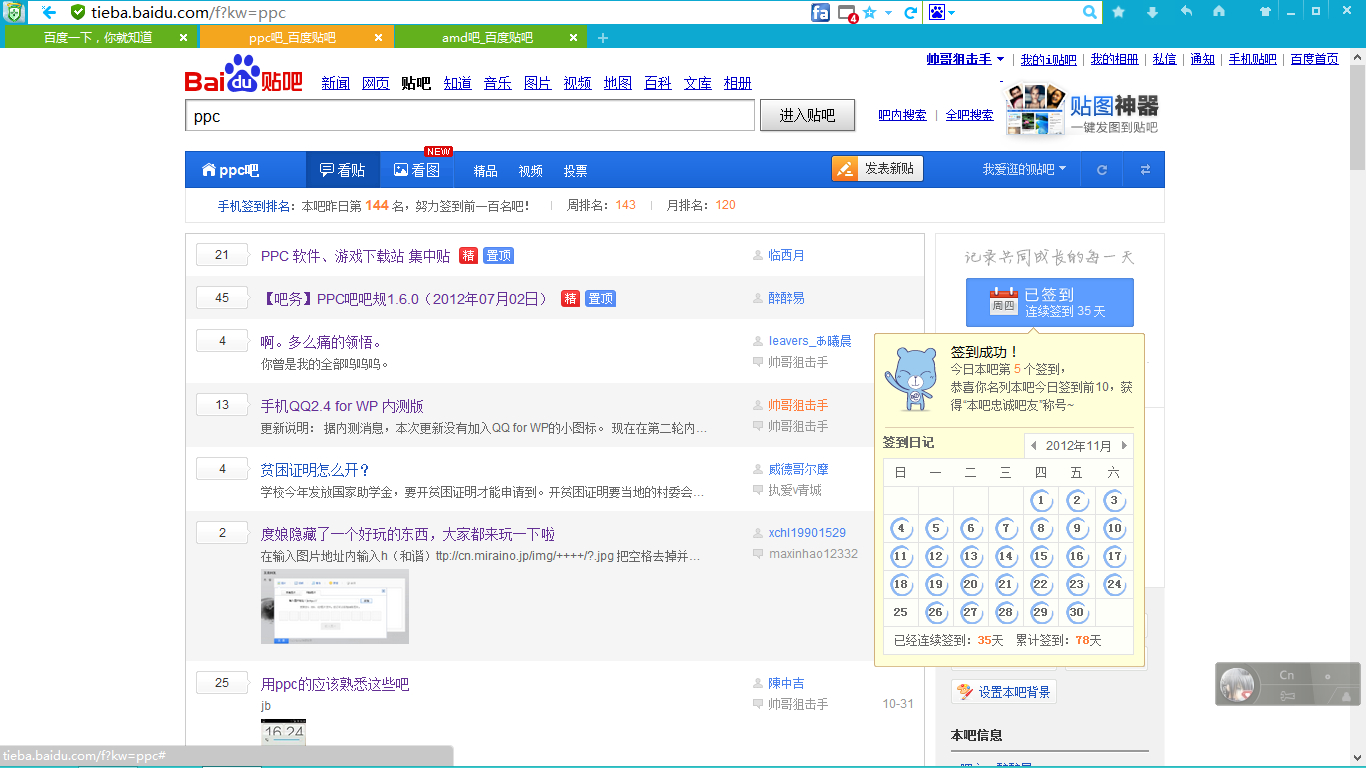Expand the 我爱逛的贴吧 dropdown

coord(1024,170)
